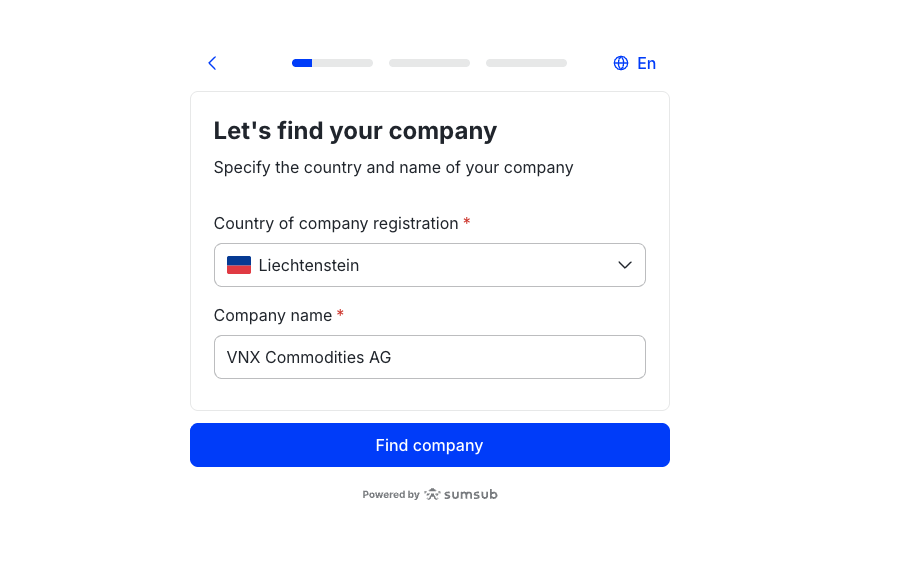Click the Let's find your company heading
The image size is (898, 566).
(355, 131)
